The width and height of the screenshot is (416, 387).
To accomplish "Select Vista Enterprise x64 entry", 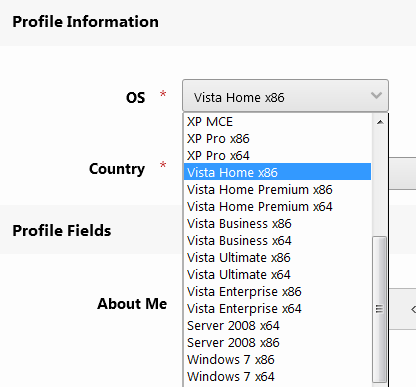I will pyautogui.click(x=277, y=308).
